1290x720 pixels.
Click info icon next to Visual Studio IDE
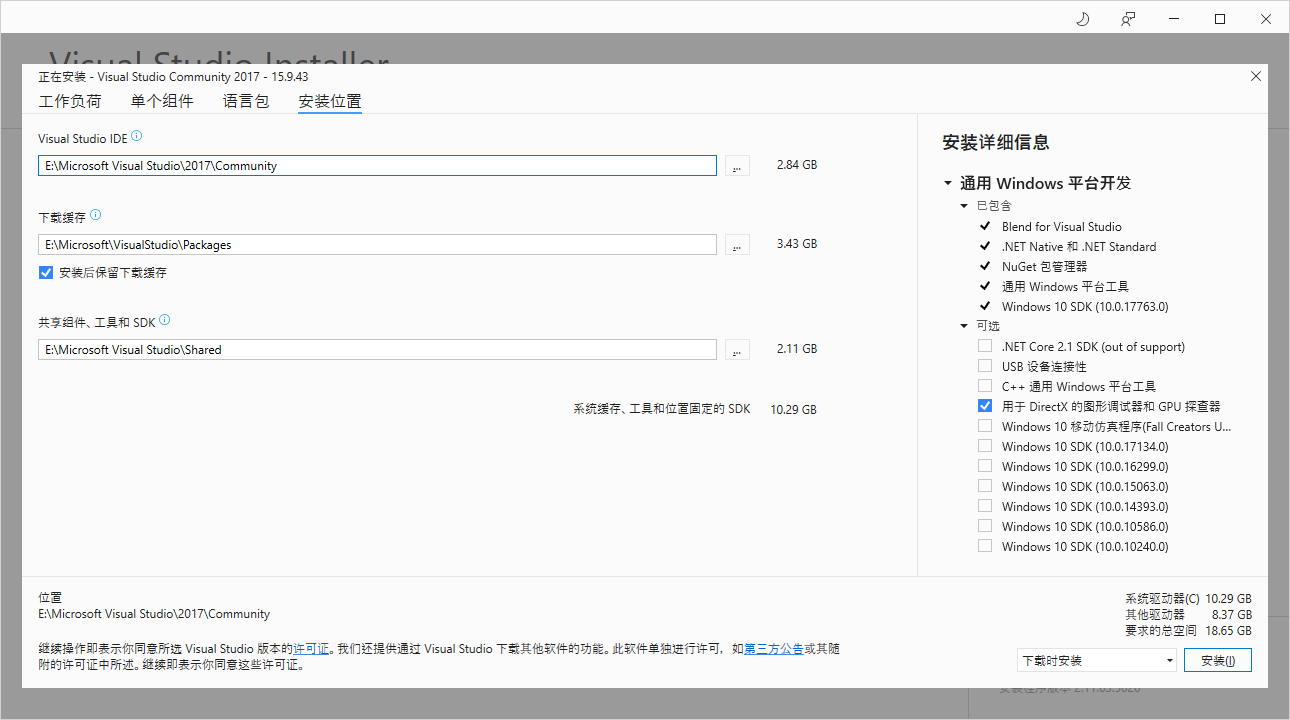[137, 136]
